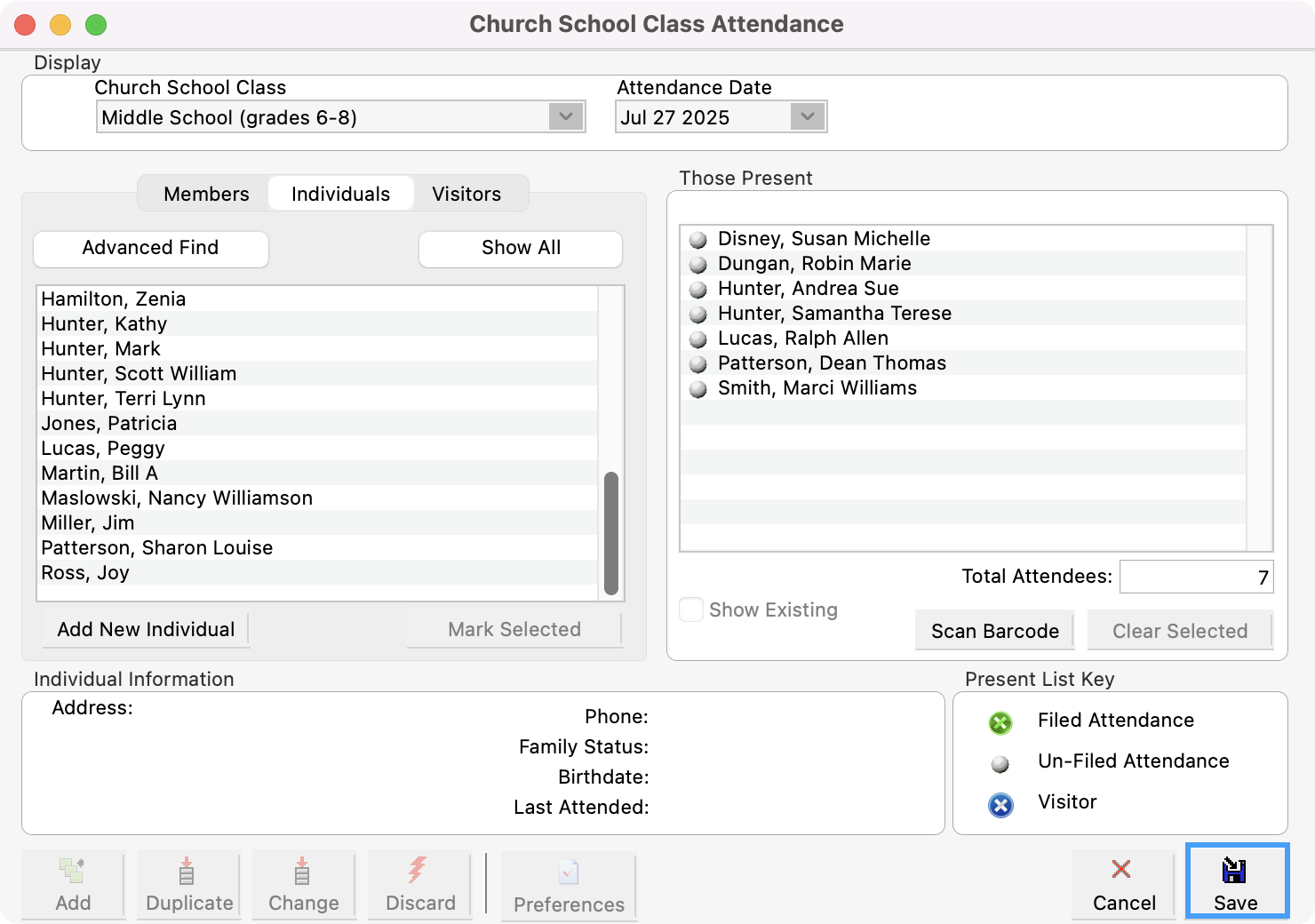Click the attendance dot beside Disney, Susan Michelle
1315x924 pixels.
point(697,238)
